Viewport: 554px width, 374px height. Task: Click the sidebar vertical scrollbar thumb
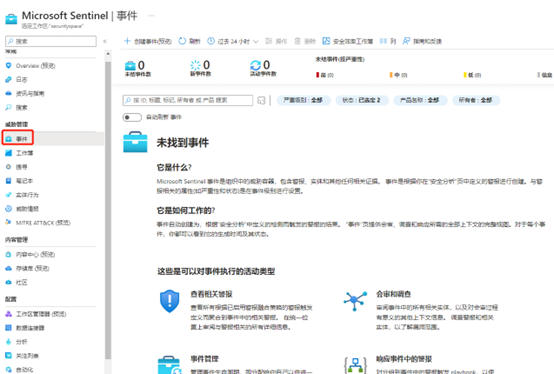(x=108, y=210)
